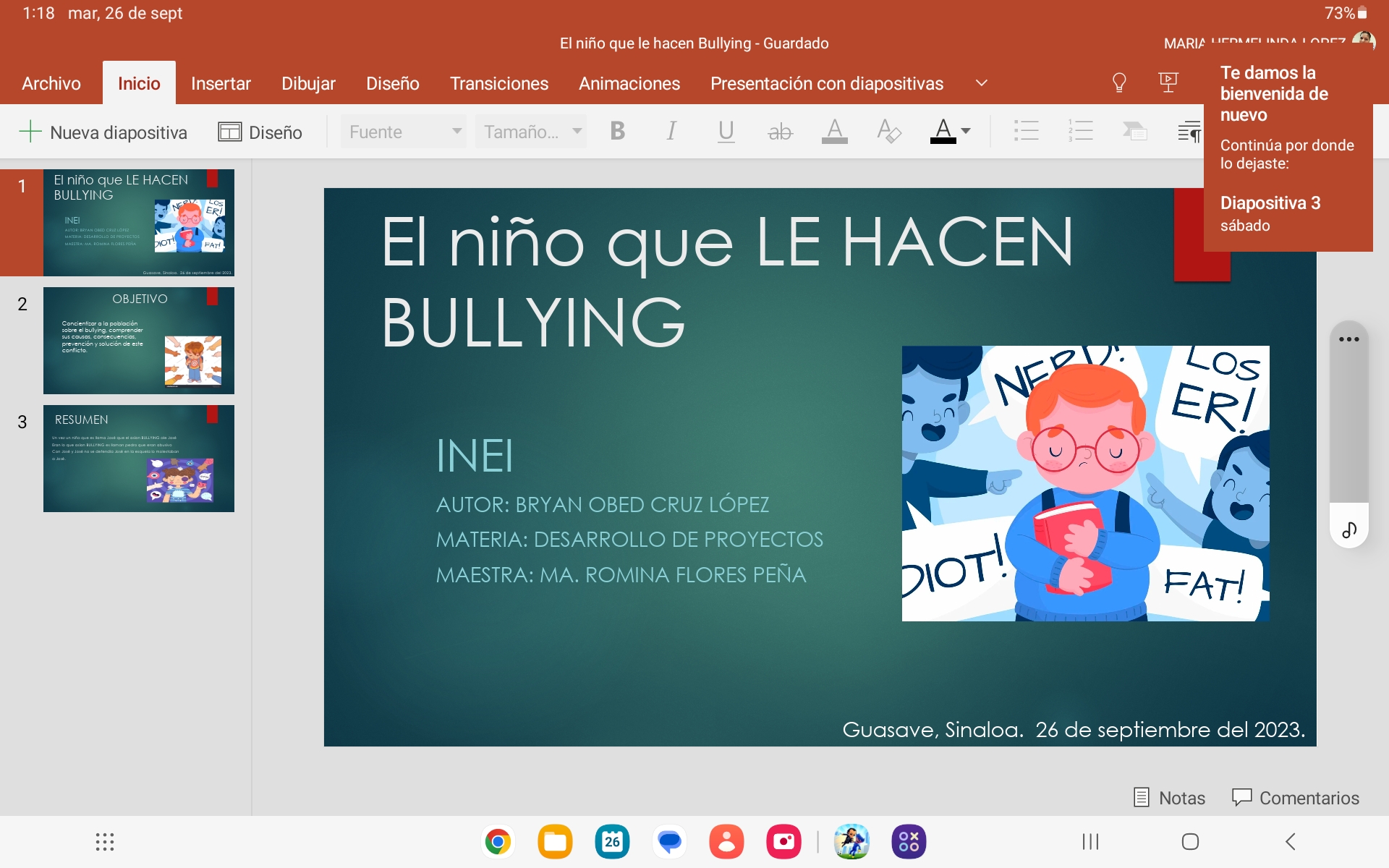The image size is (1389, 868).
Task: Open font color dropdown arrow
Action: tap(966, 132)
